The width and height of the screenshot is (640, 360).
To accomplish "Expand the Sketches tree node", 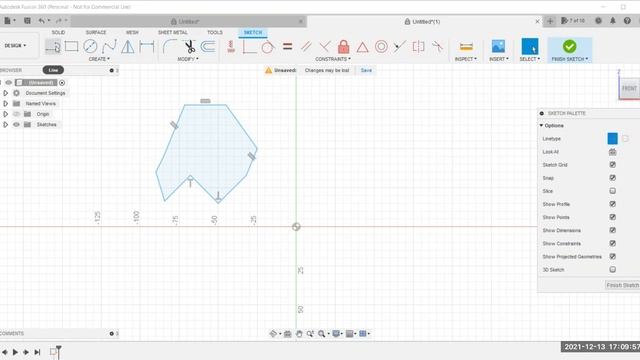I will pos(5,124).
